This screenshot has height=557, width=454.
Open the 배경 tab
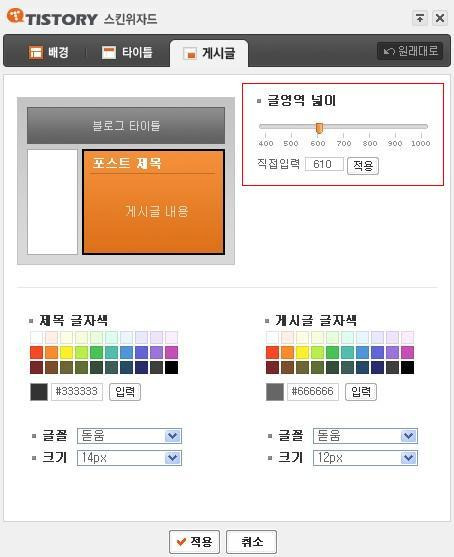49,53
